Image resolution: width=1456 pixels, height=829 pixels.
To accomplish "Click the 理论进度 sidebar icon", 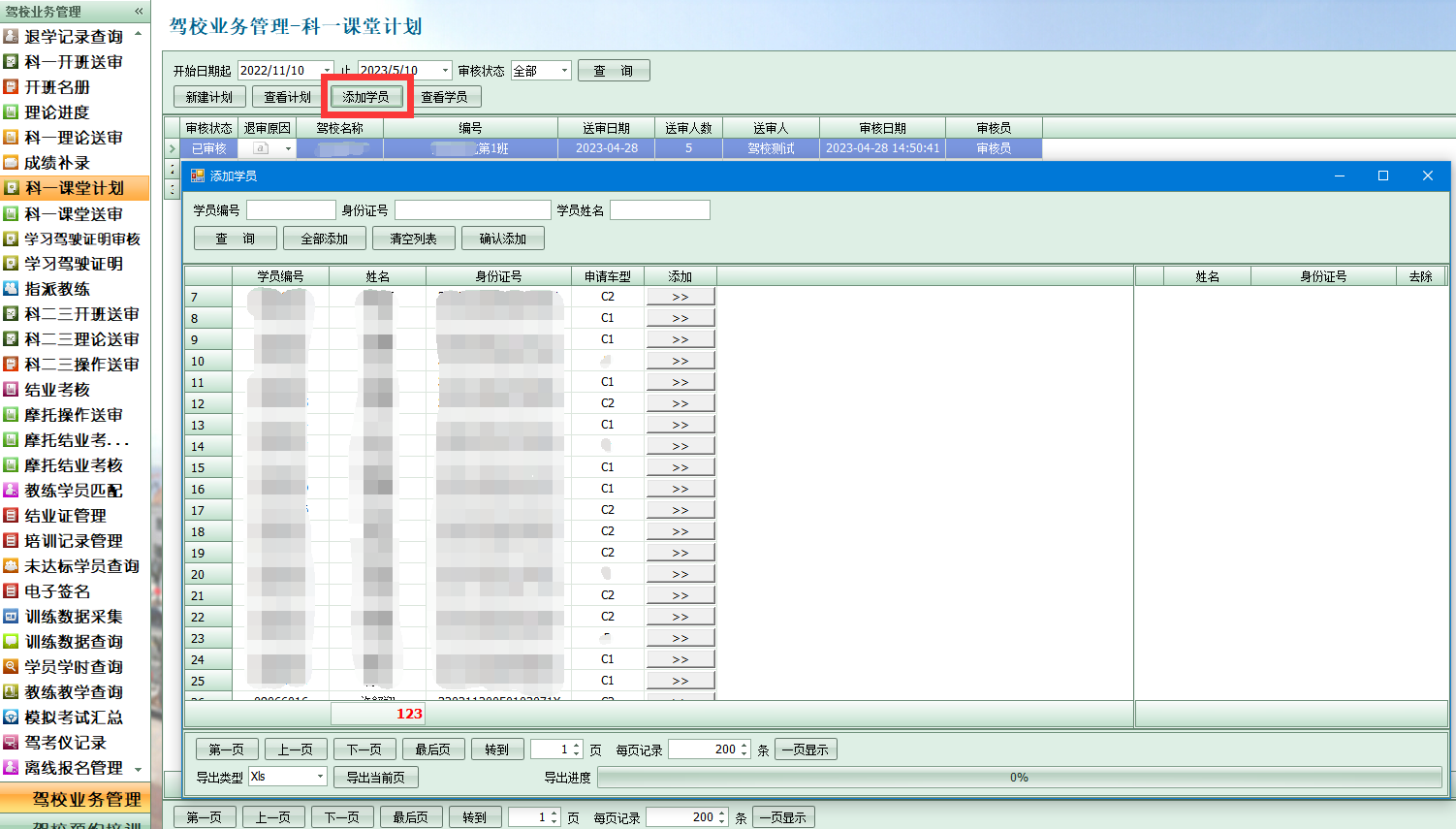I will pyautogui.click(x=12, y=112).
